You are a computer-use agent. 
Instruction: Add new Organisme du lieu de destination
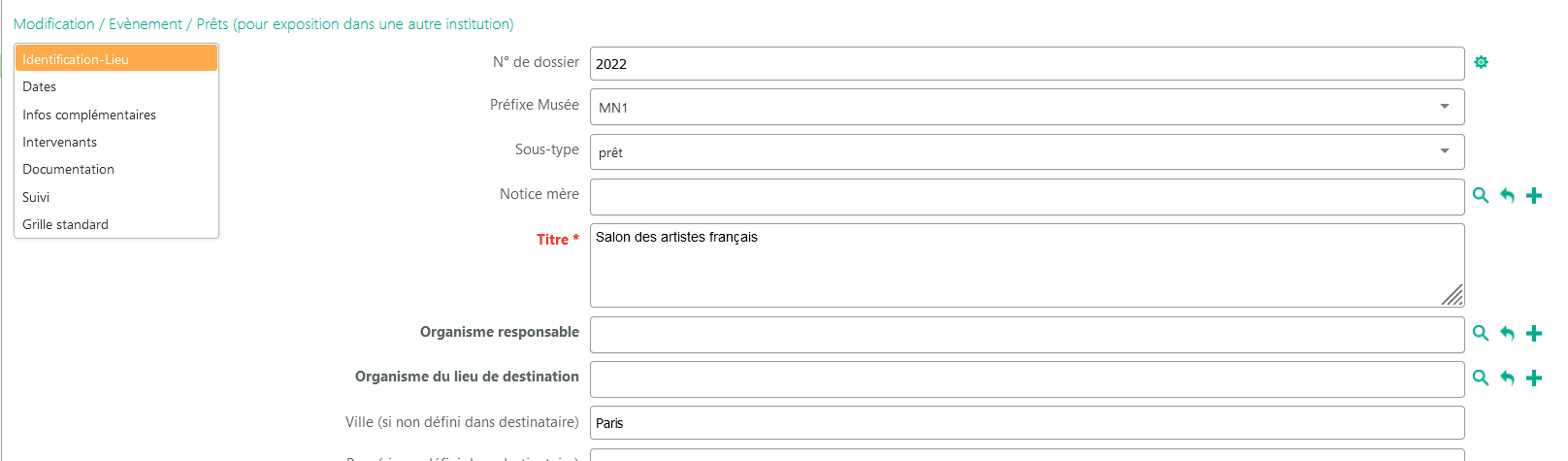tap(1534, 379)
